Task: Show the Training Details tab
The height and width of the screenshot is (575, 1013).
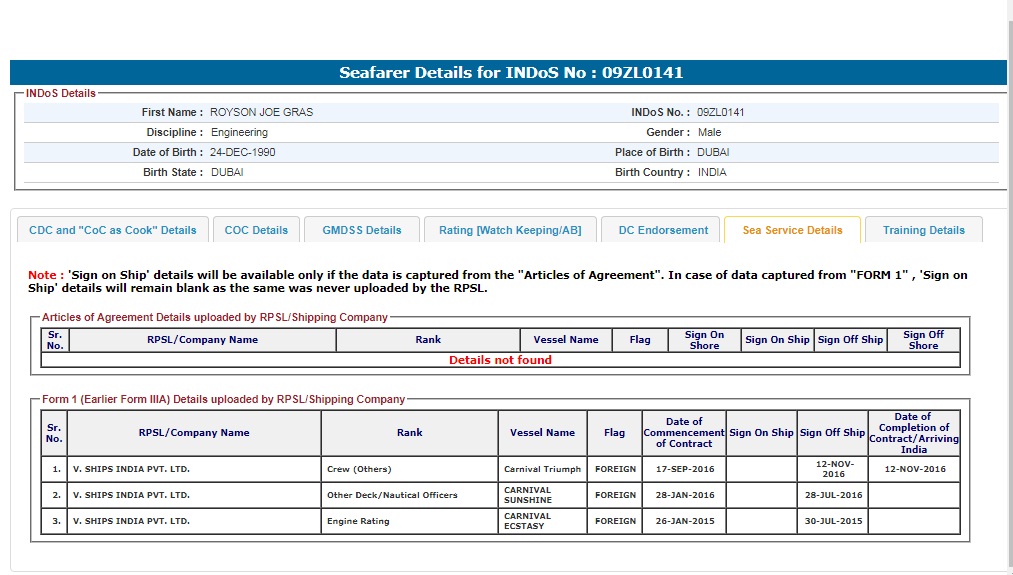Action: 923,230
